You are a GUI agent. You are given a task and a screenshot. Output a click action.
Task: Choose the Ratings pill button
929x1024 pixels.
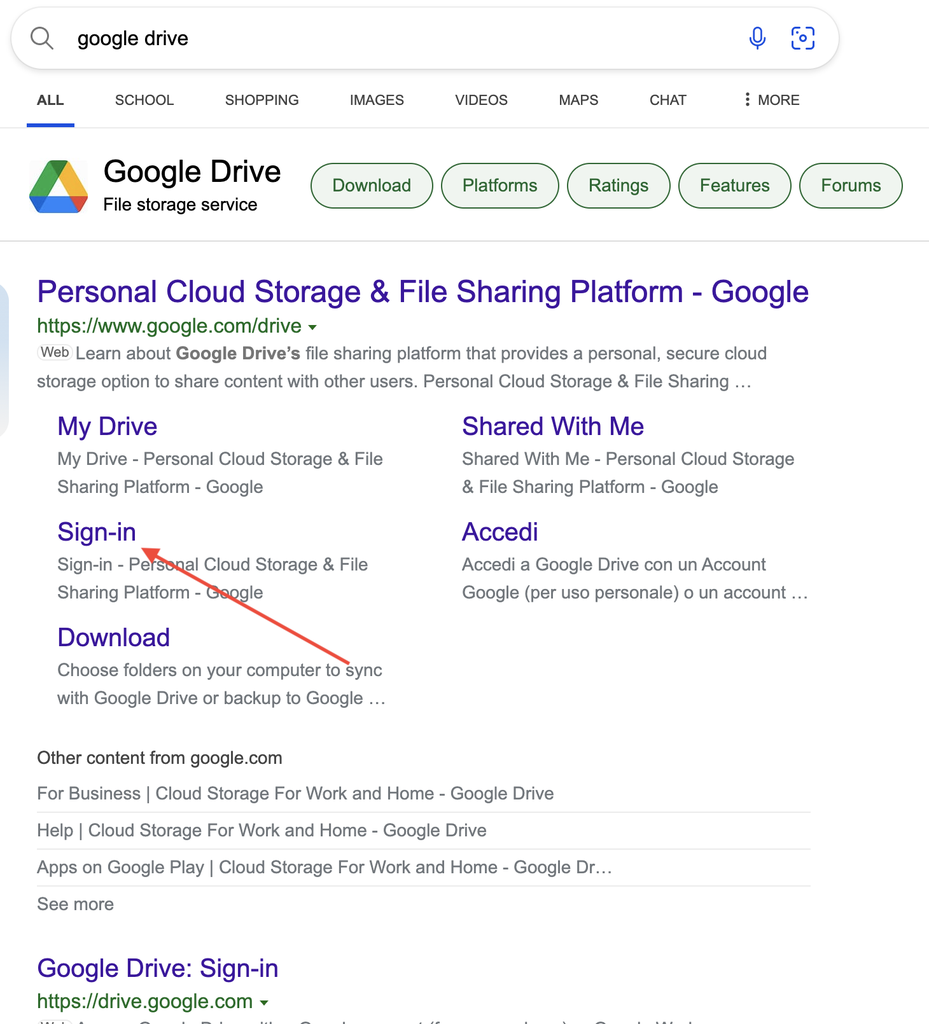click(618, 185)
